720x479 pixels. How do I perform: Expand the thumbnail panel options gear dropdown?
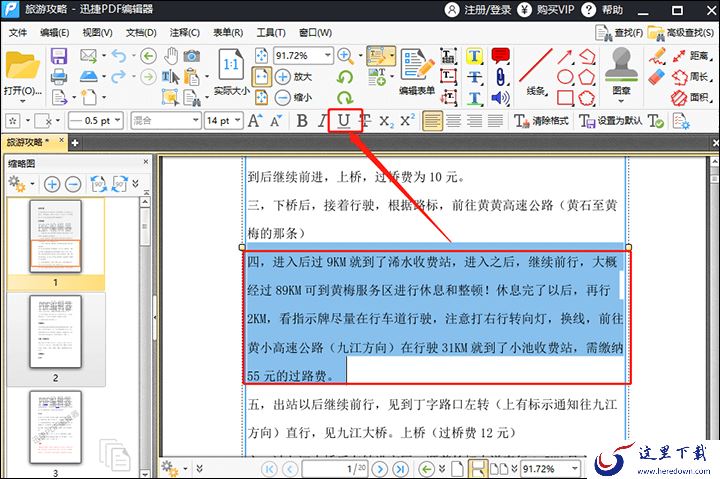tap(32, 184)
